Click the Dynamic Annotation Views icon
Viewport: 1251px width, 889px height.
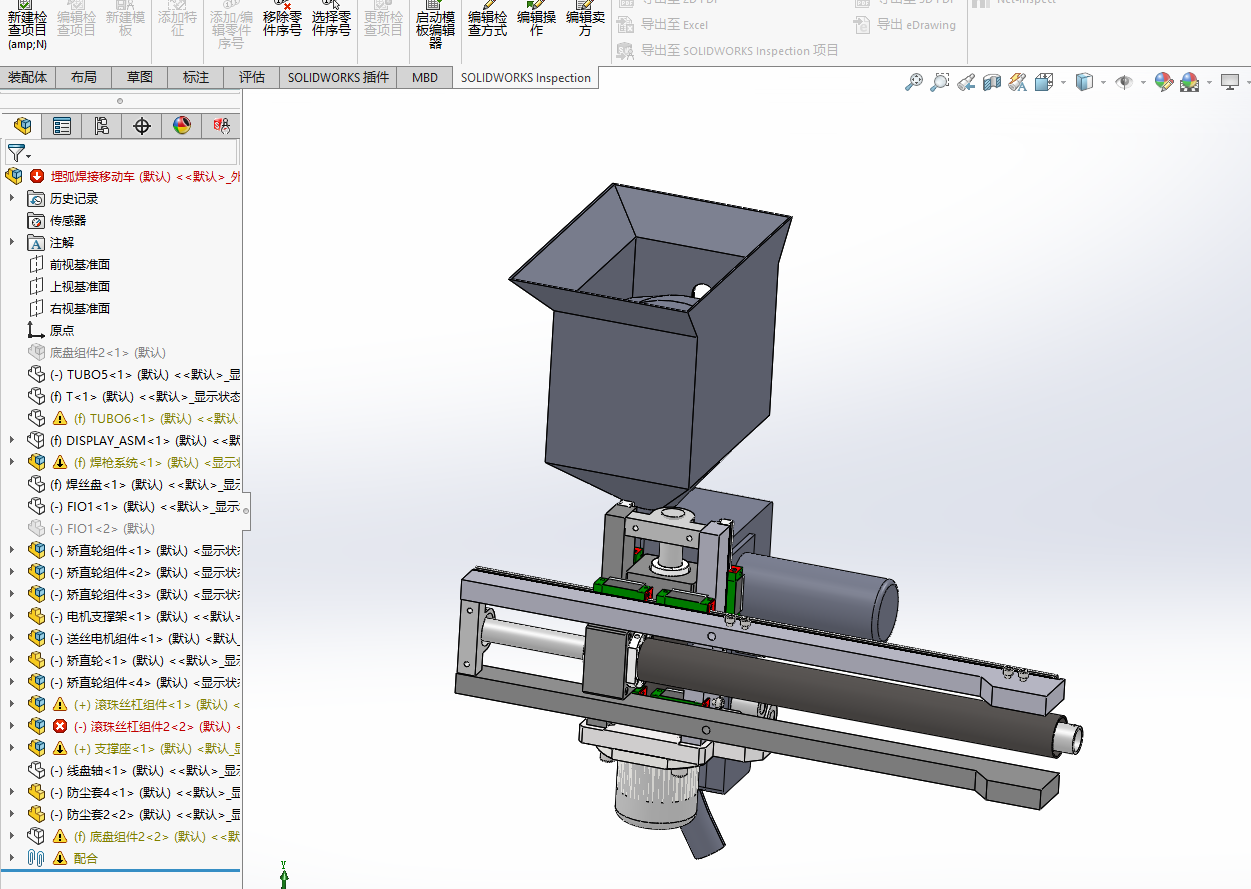1018,83
